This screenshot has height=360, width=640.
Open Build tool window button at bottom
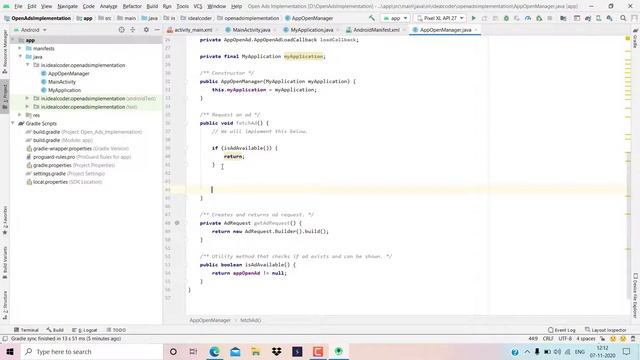click(55, 330)
